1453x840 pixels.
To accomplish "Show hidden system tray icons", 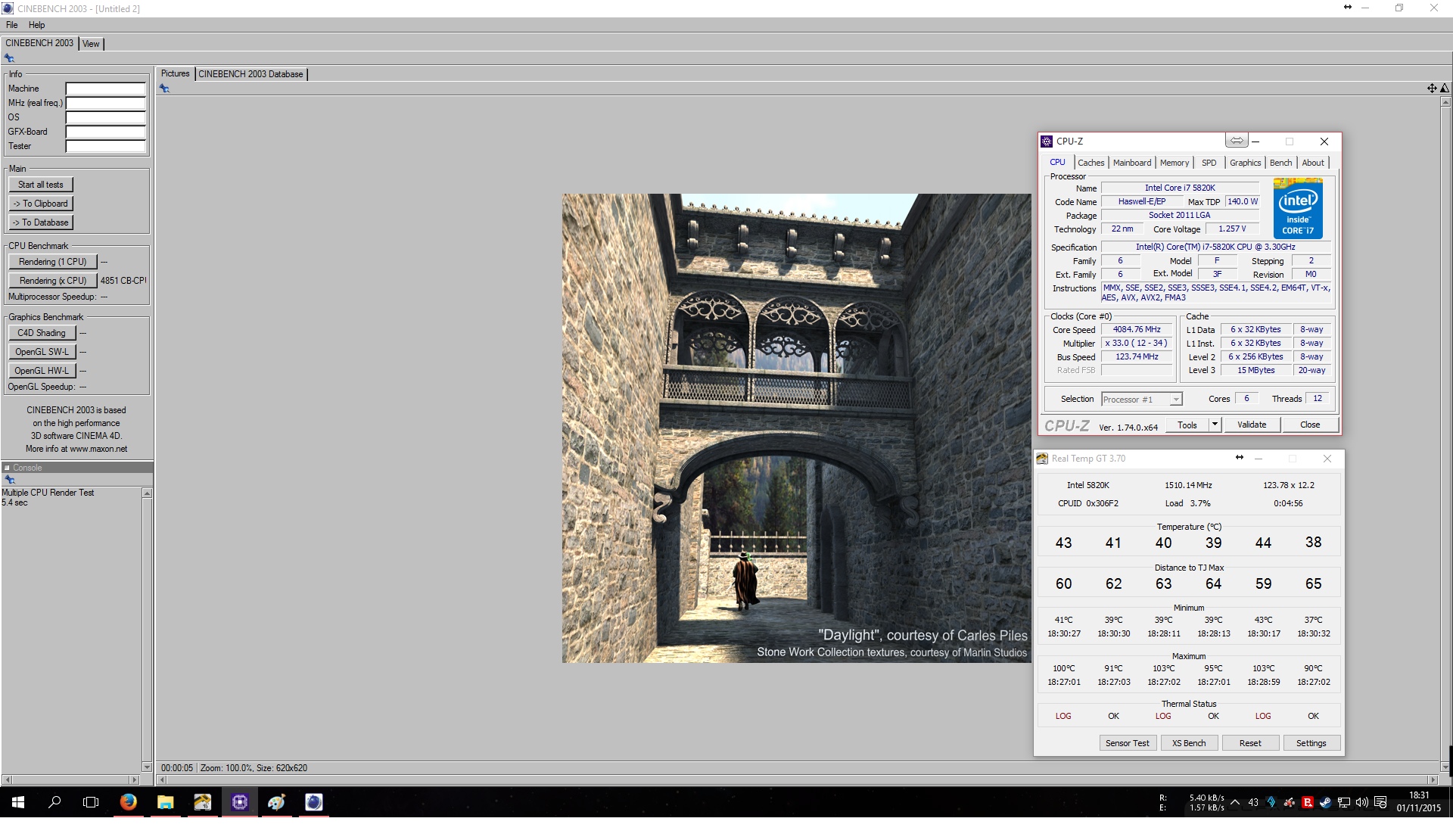I will coord(1235,803).
